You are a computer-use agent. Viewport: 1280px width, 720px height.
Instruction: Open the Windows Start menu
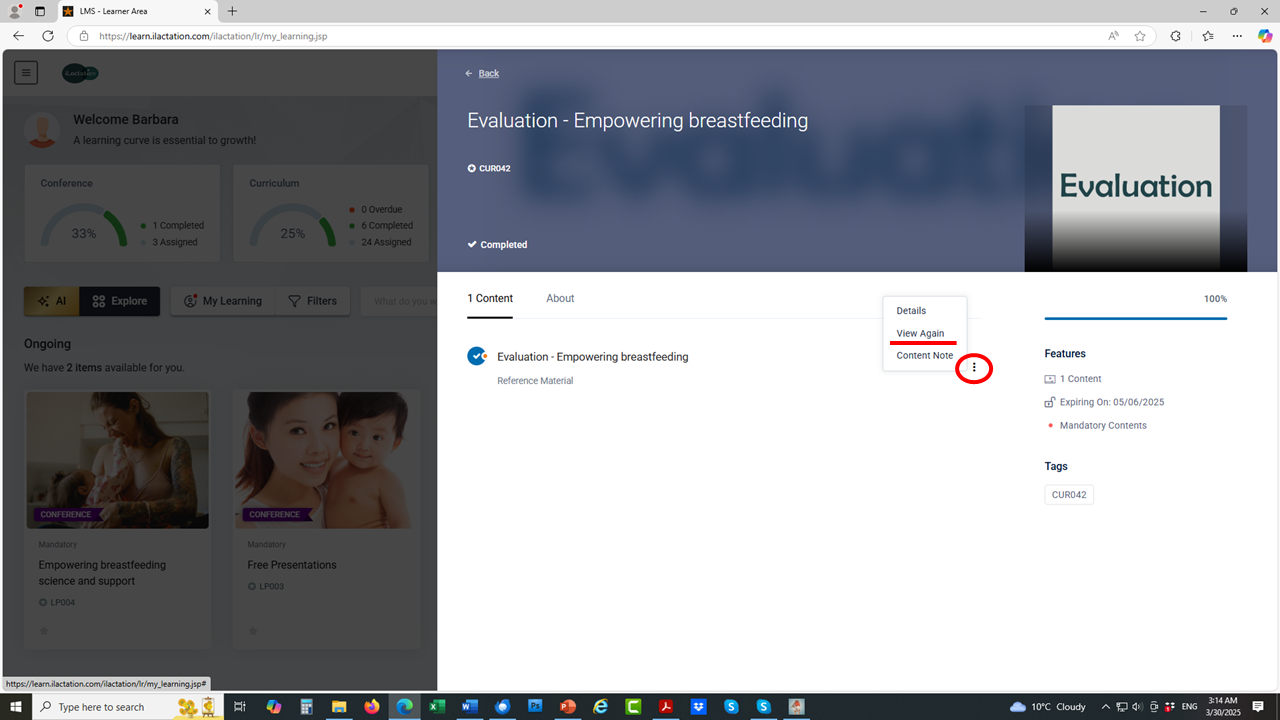tap(15, 707)
